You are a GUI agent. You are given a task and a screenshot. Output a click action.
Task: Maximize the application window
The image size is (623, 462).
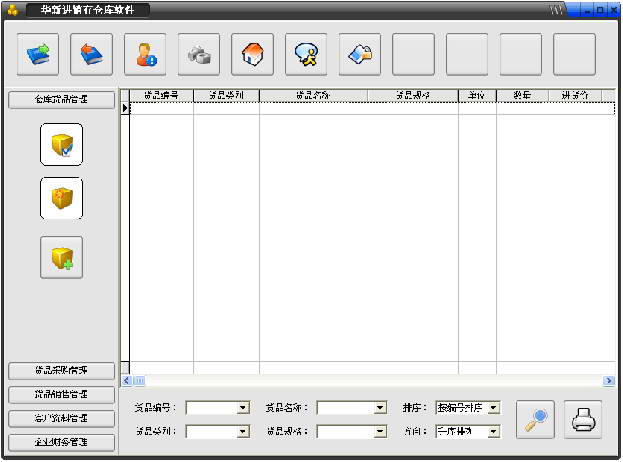pos(600,11)
